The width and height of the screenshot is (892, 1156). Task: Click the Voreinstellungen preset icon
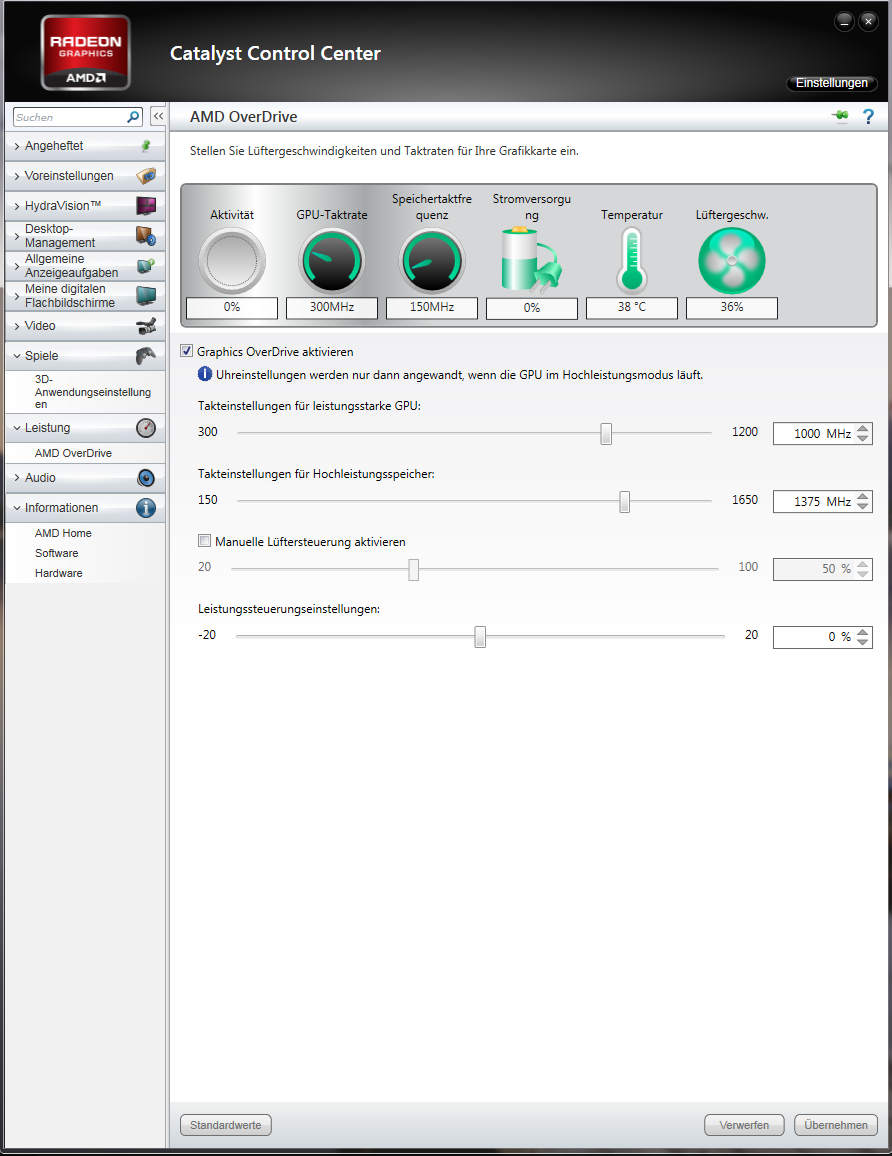146,175
